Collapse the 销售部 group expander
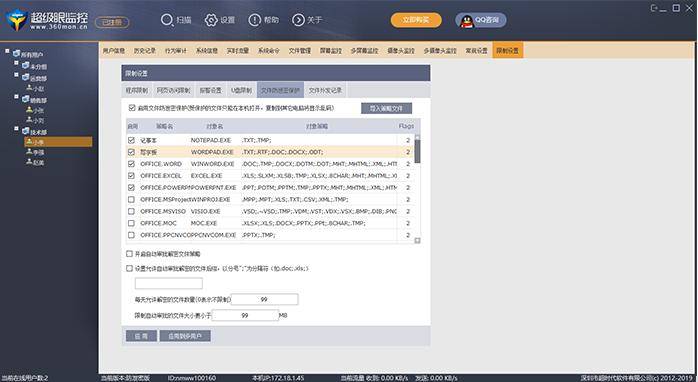Image resolution: width=698 pixels, height=382 pixels. (16, 97)
